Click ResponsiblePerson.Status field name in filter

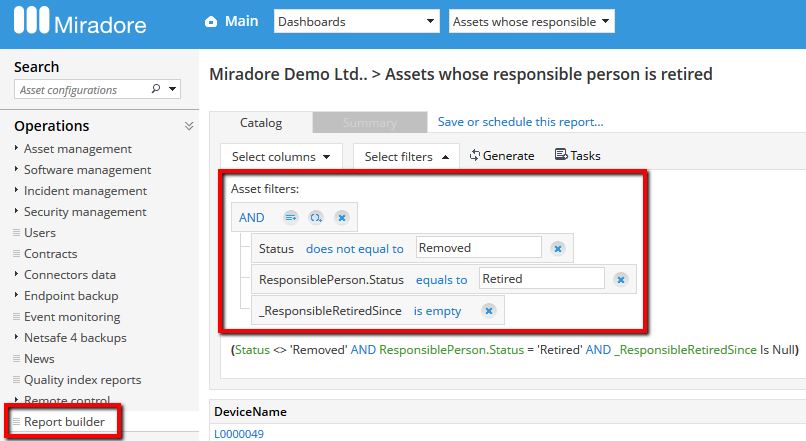pos(331,280)
